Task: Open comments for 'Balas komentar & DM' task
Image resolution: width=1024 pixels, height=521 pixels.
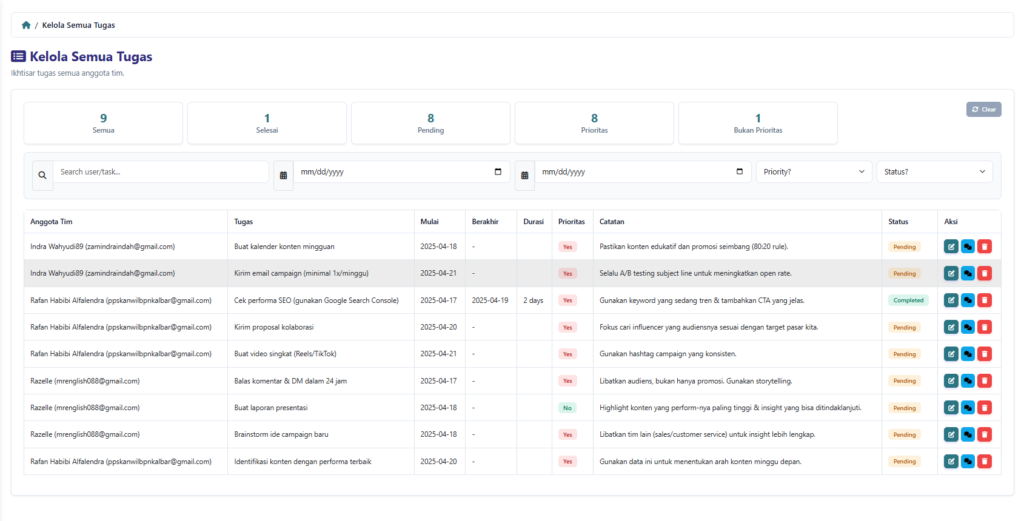Action: (x=968, y=381)
